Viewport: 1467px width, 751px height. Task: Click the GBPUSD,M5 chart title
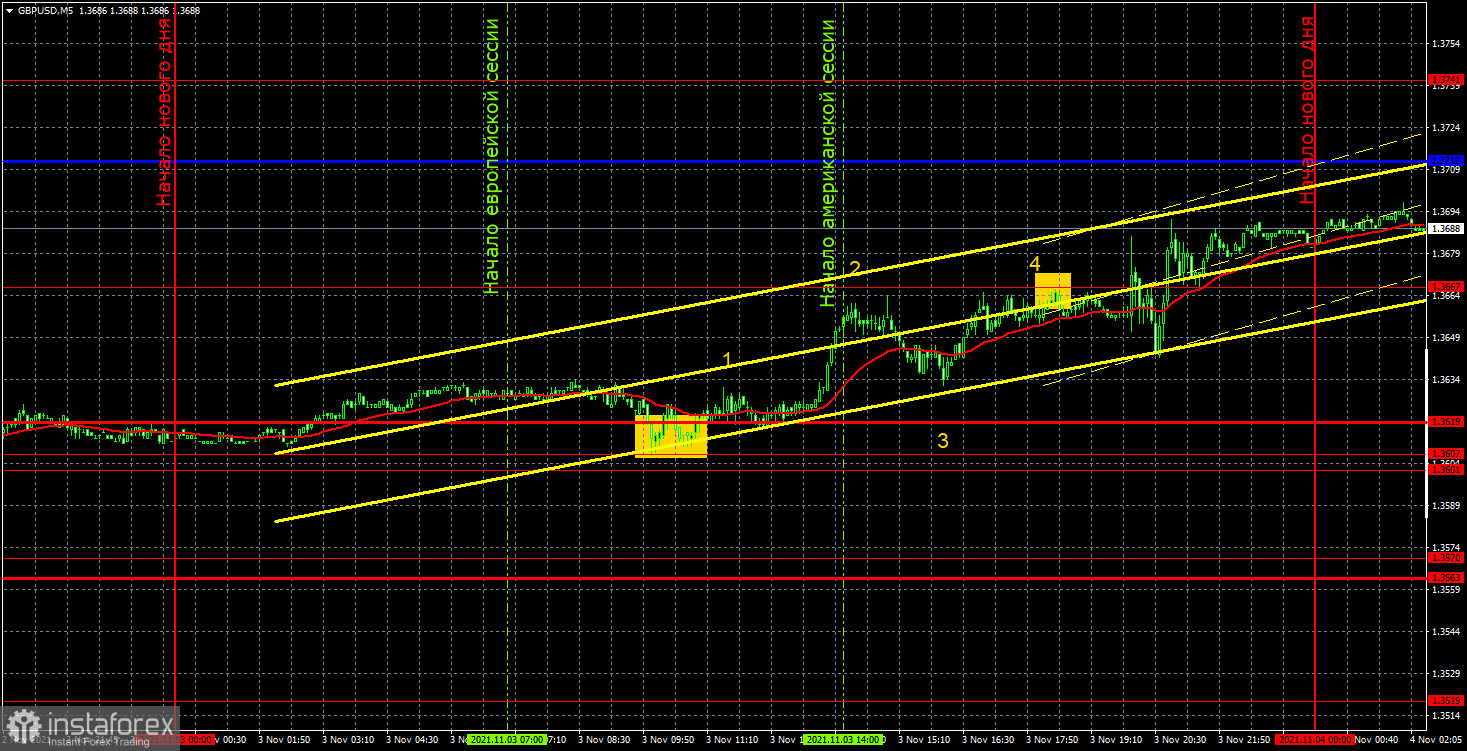pos(45,10)
